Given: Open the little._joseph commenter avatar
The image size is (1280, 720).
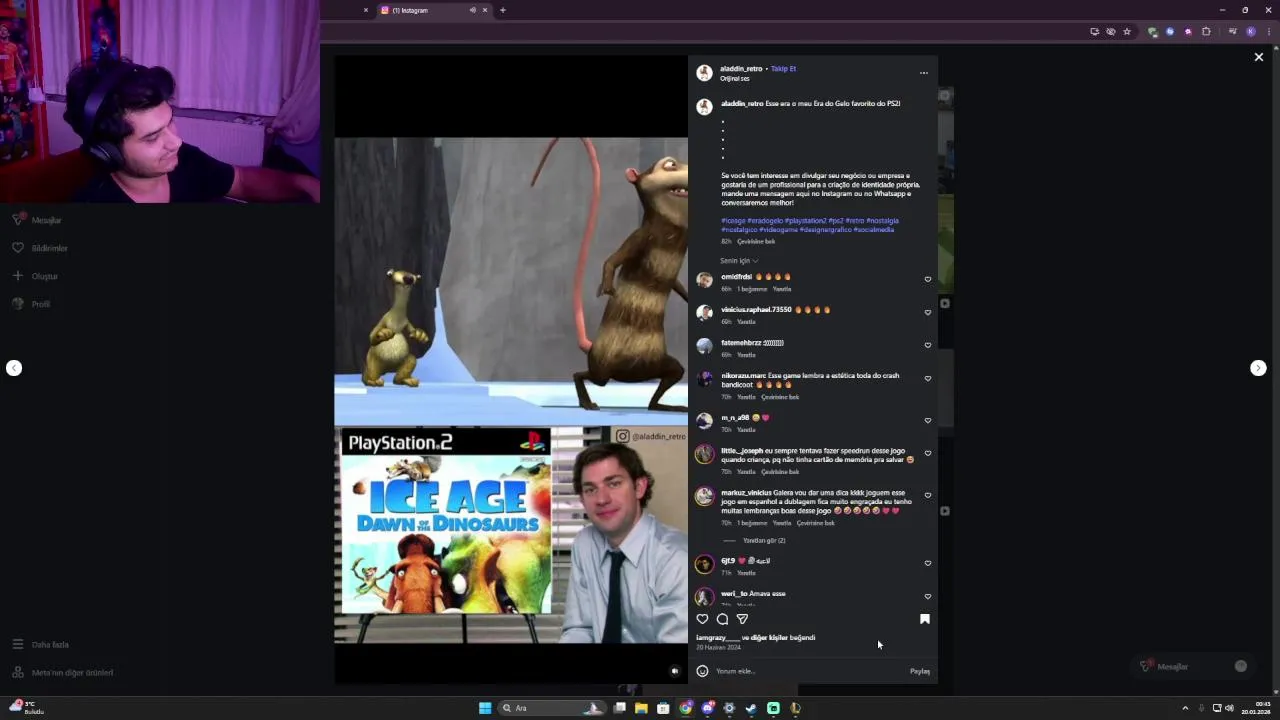Looking at the screenshot, I should click(x=704, y=455).
